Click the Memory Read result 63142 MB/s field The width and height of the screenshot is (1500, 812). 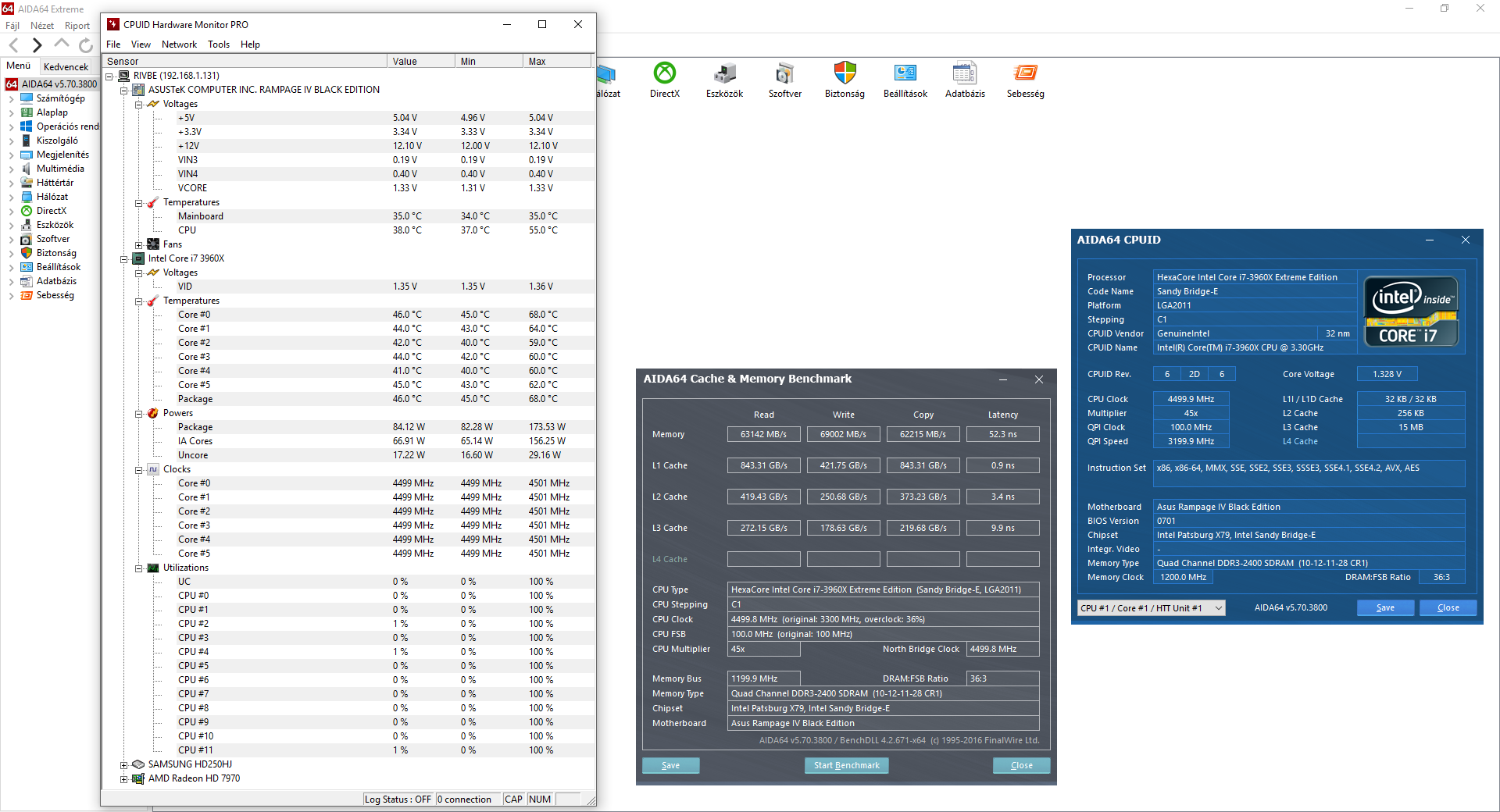[763, 434]
